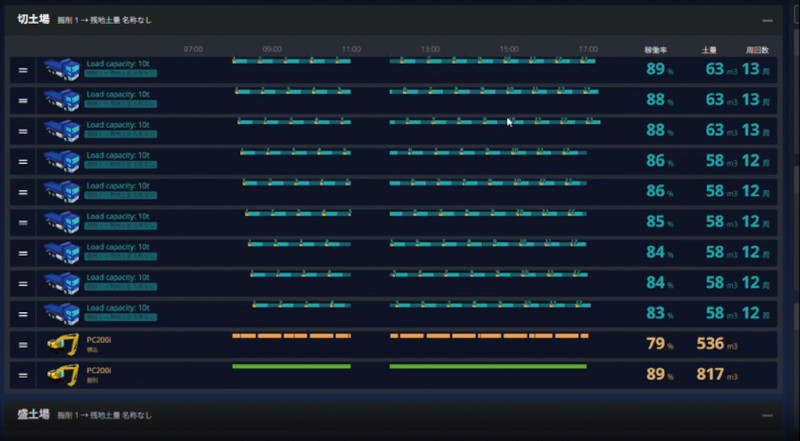The width and height of the screenshot is (800, 441).
Task: Click the 切土場 section title
Action: [x=34, y=20]
